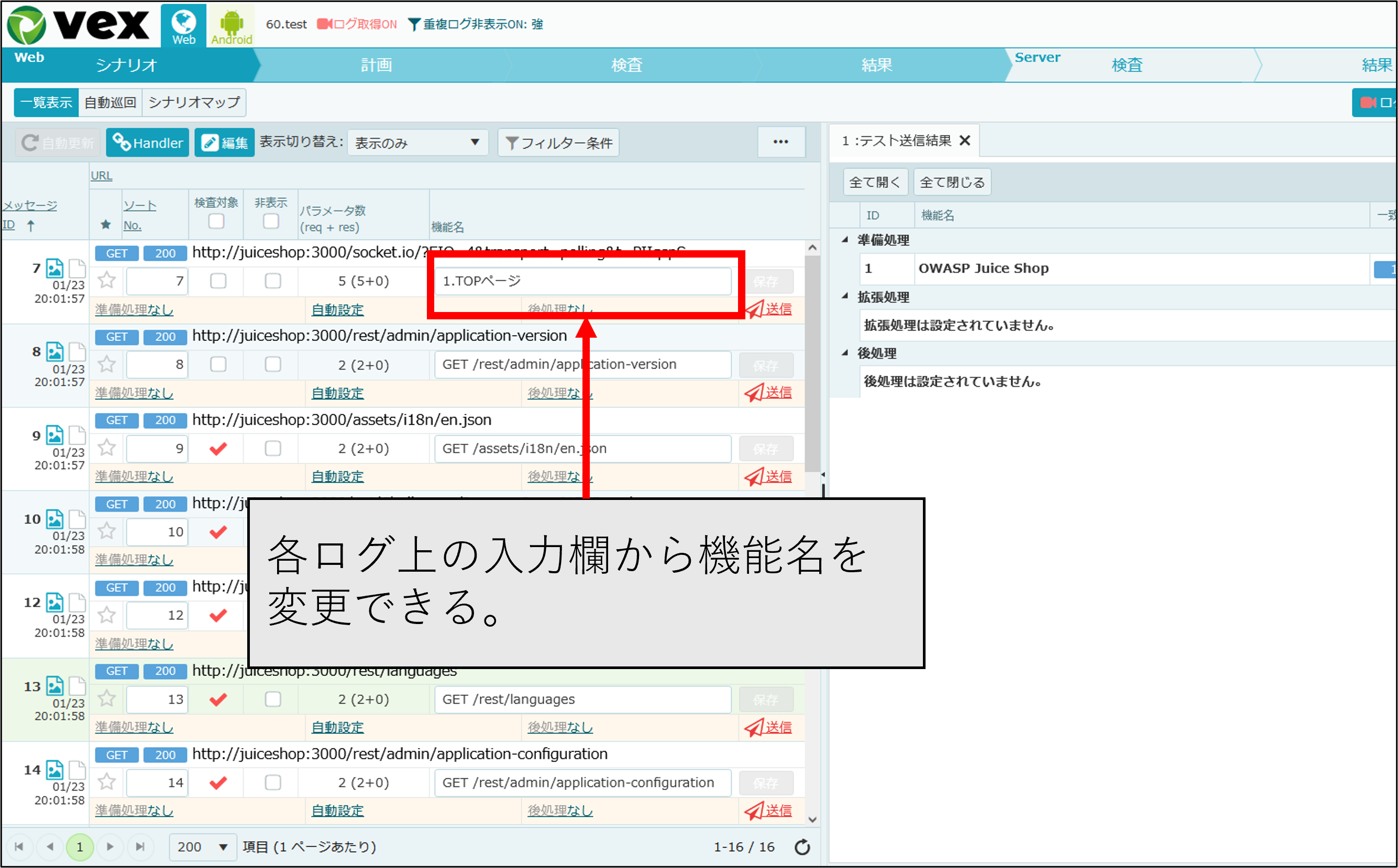Click the Handler button

[148, 142]
